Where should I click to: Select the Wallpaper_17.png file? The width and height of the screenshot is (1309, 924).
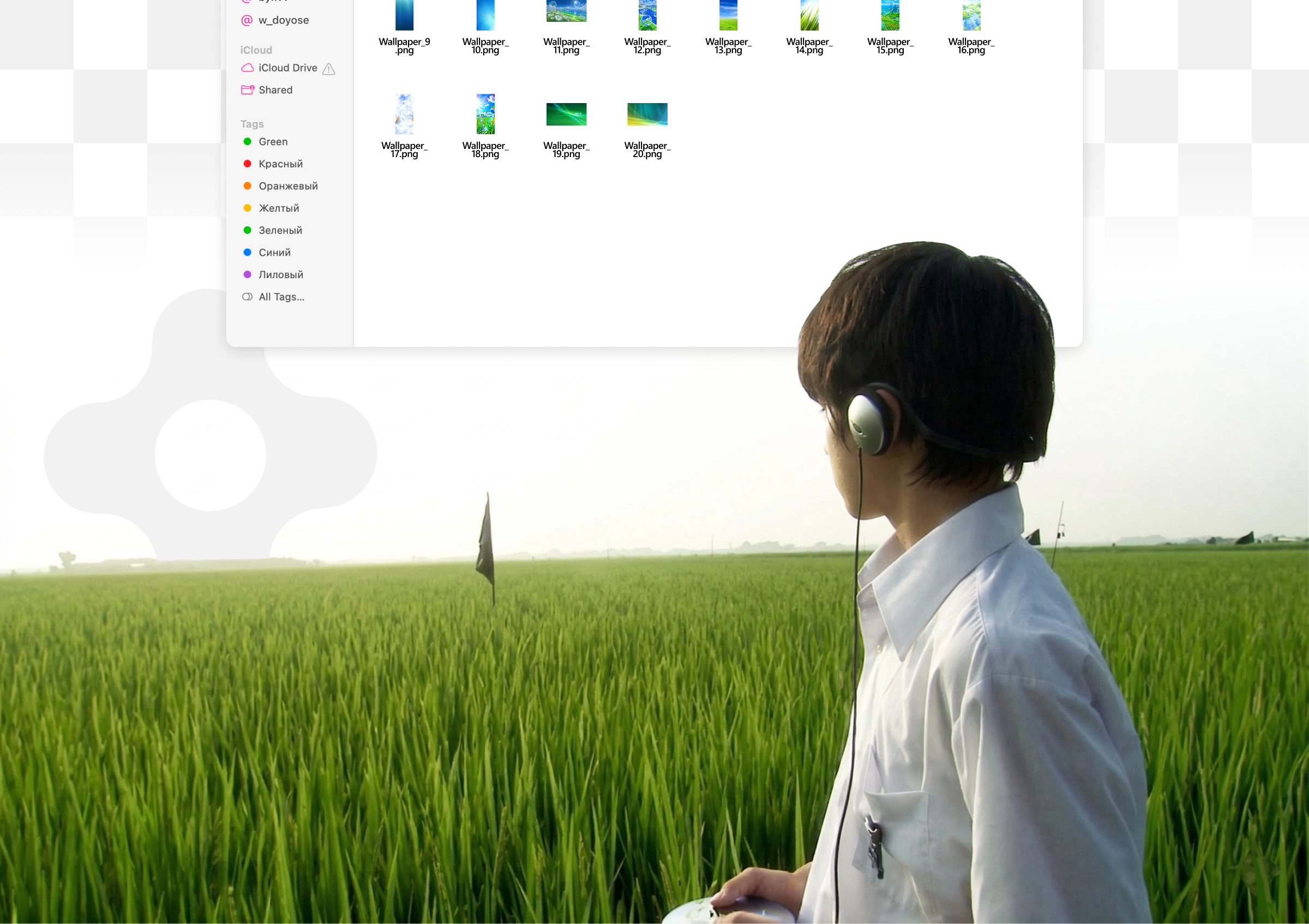coord(404,115)
